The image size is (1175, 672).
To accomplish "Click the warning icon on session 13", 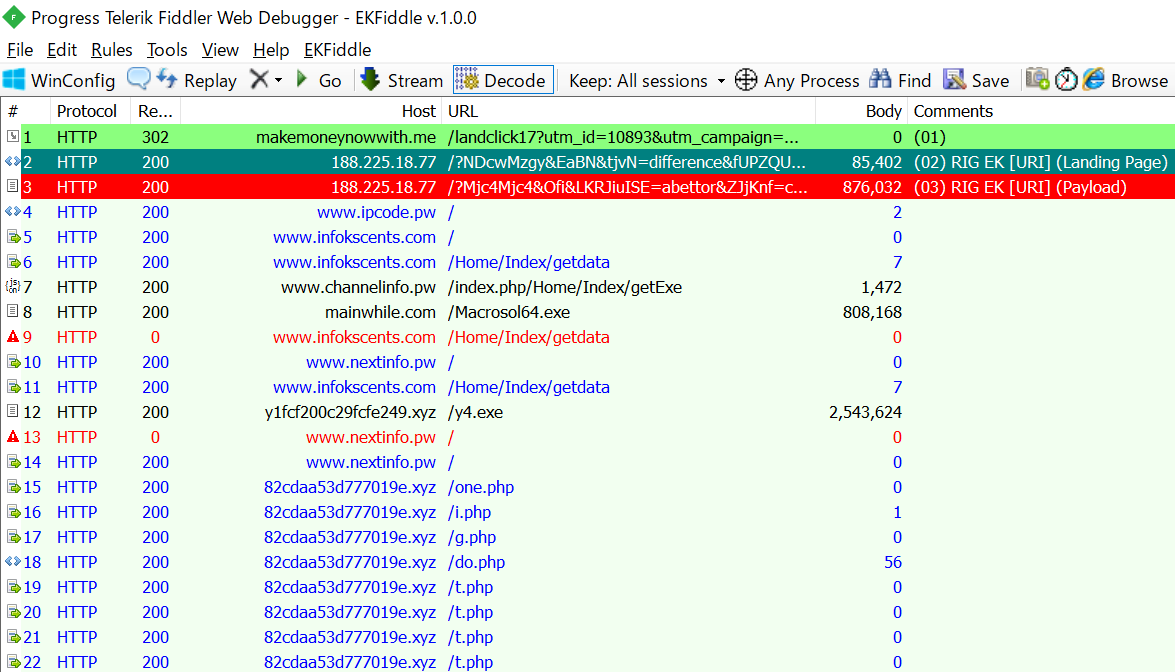I will pyautogui.click(x=13, y=436).
